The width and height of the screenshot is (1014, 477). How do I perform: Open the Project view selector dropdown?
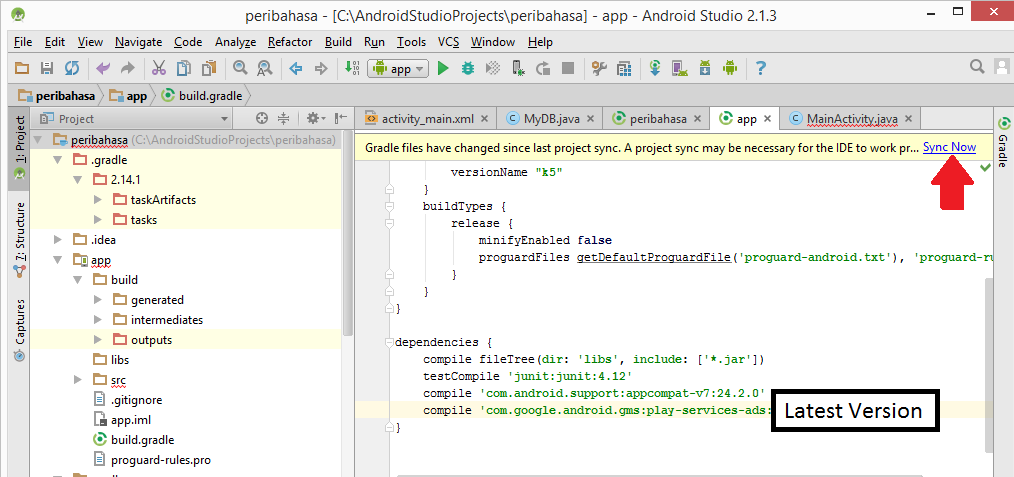134,118
